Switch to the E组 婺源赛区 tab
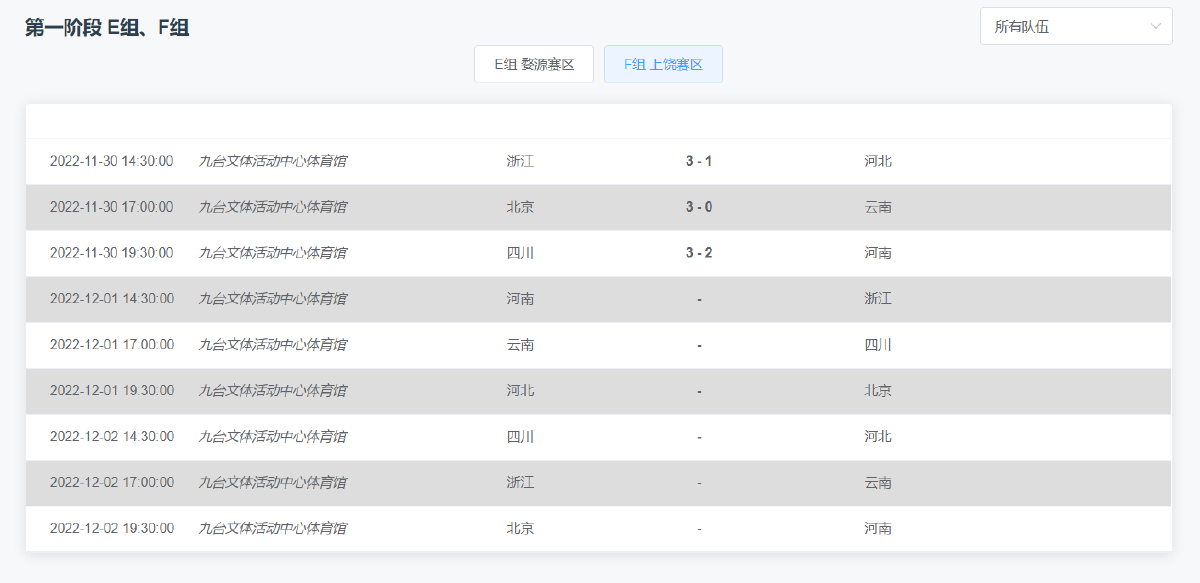 click(534, 64)
